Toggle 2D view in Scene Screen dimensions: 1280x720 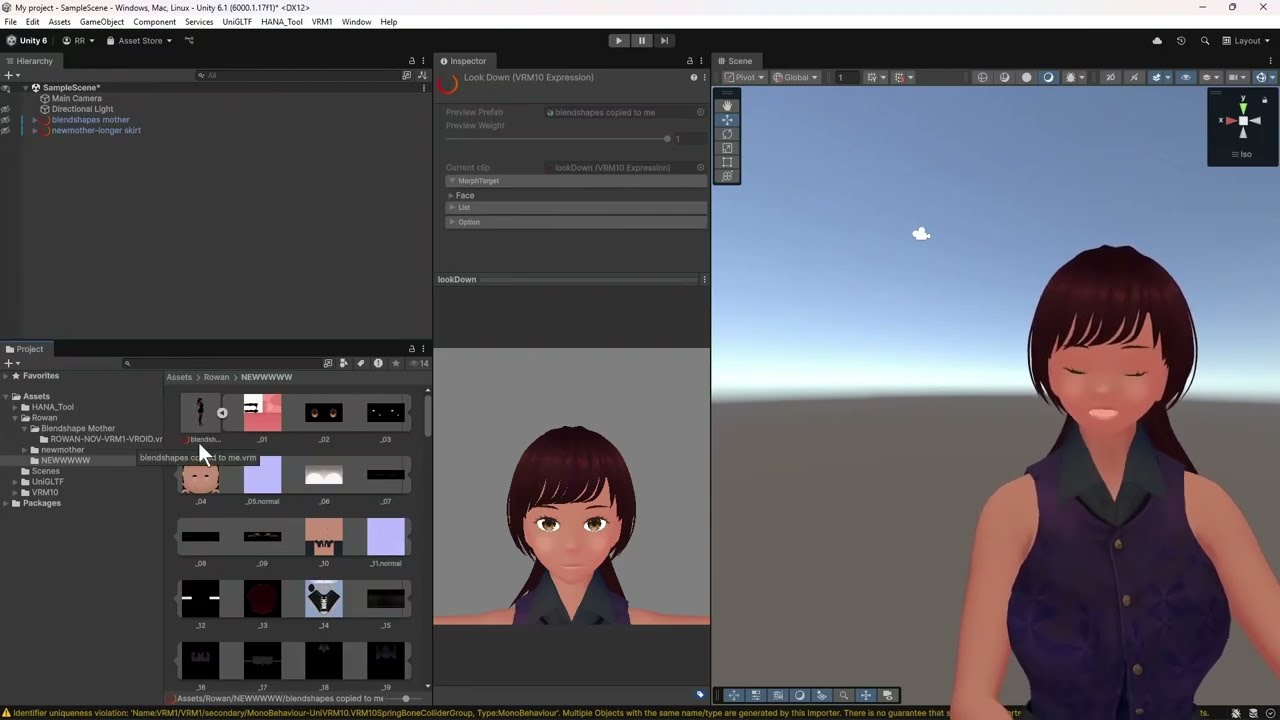(x=1110, y=77)
